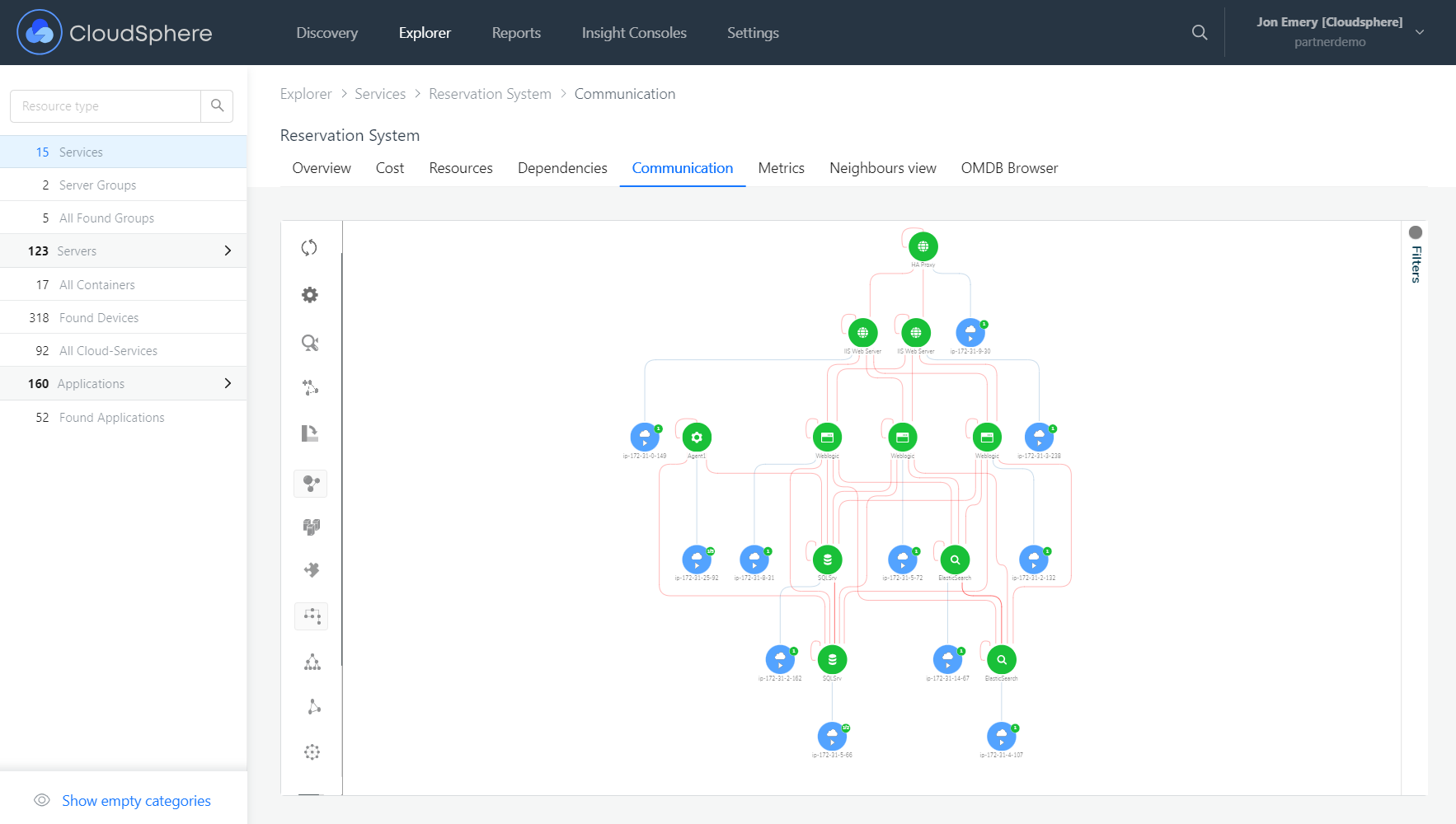Click Show empty categories link text
This screenshot has width=1456, height=824.
point(136,801)
